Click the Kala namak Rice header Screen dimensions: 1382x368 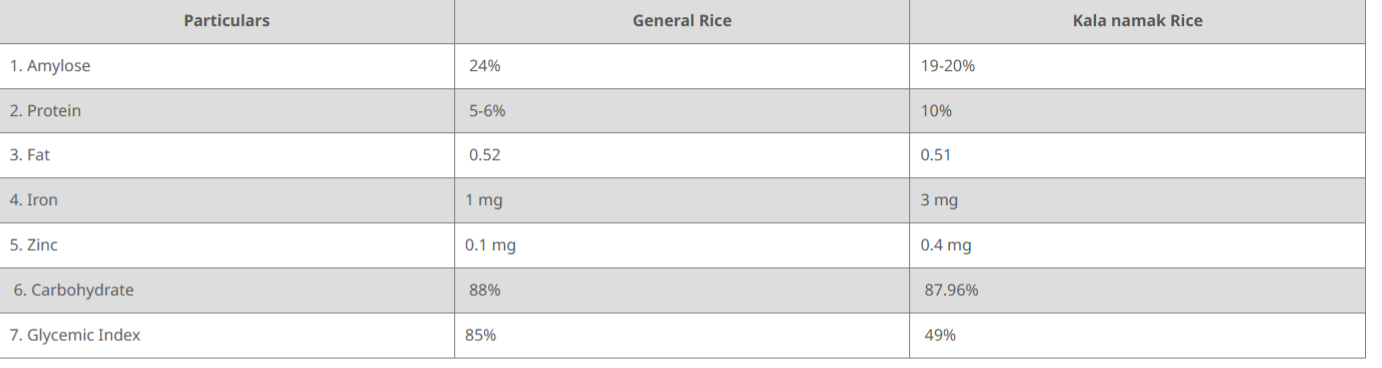click(x=1137, y=20)
